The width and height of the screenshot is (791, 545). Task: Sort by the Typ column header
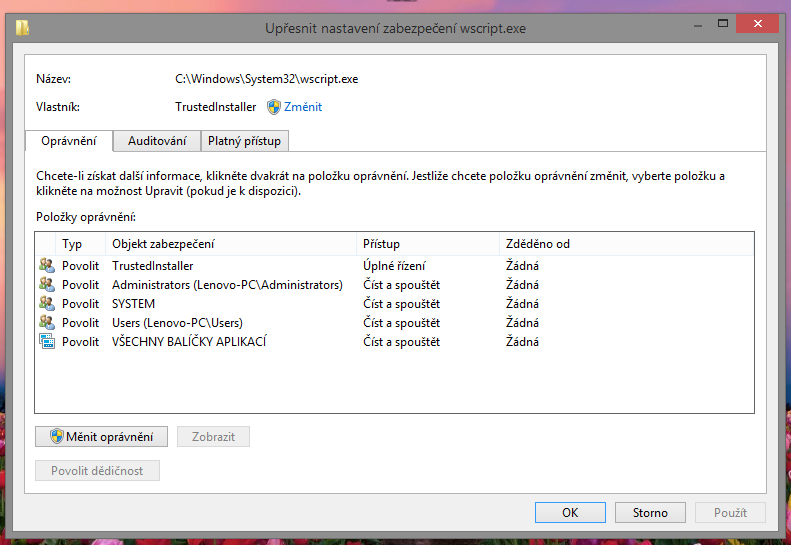click(x=72, y=244)
